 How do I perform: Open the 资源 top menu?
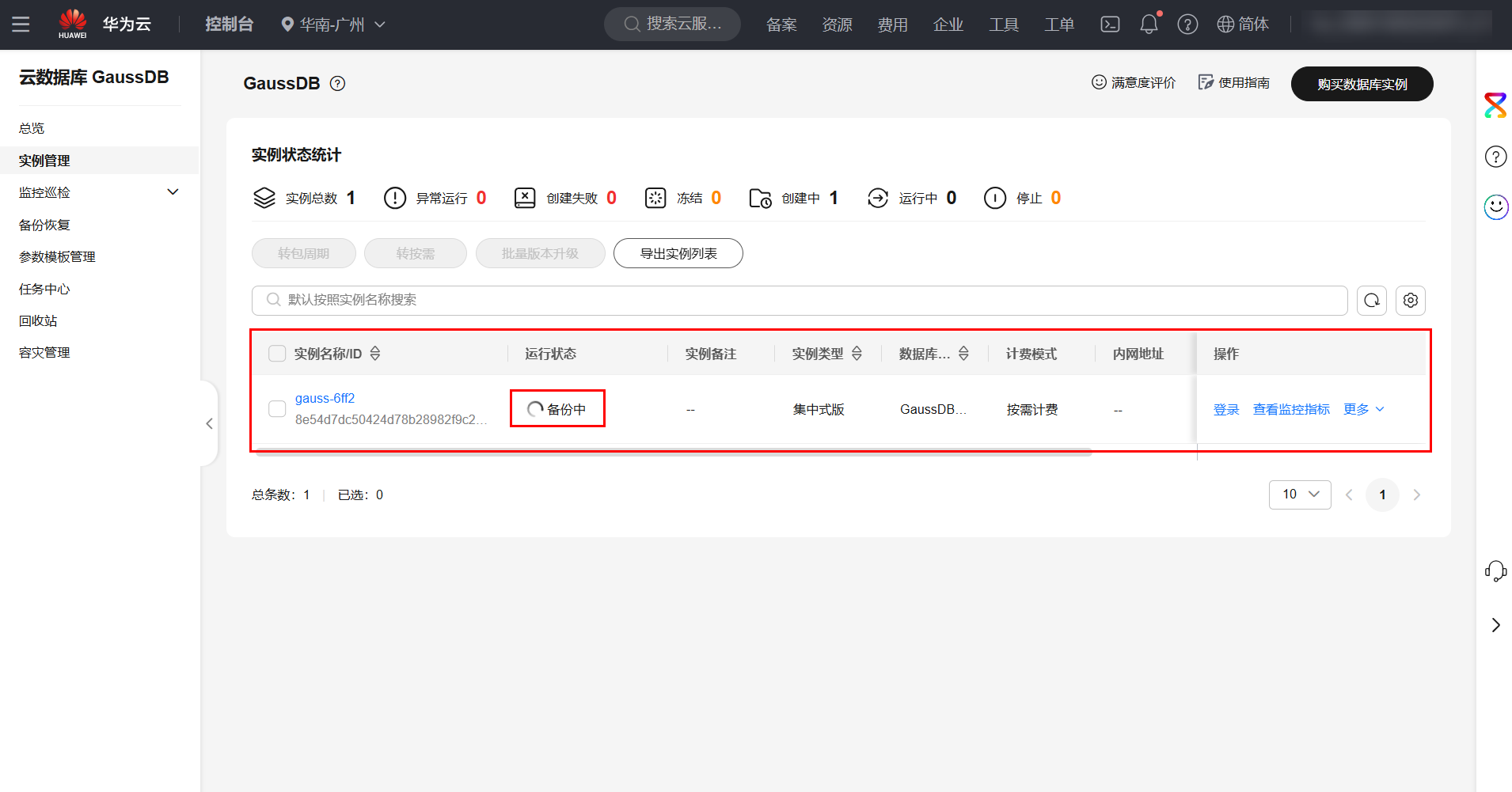click(837, 25)
